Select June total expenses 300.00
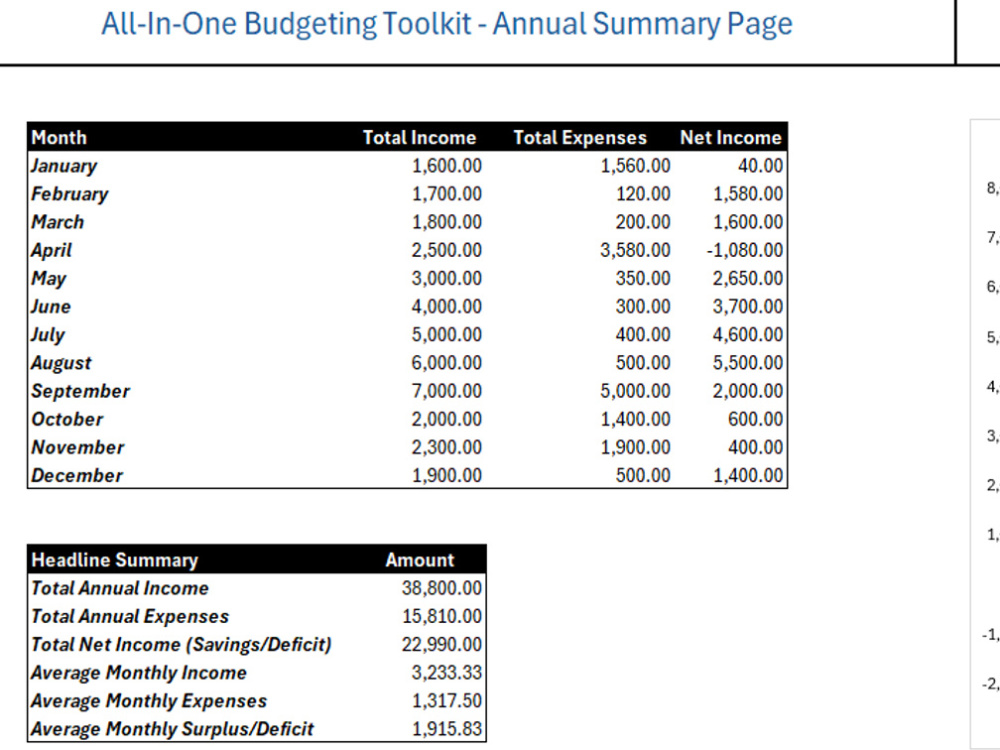This screenshot has height=750, width=1000. 643,306
